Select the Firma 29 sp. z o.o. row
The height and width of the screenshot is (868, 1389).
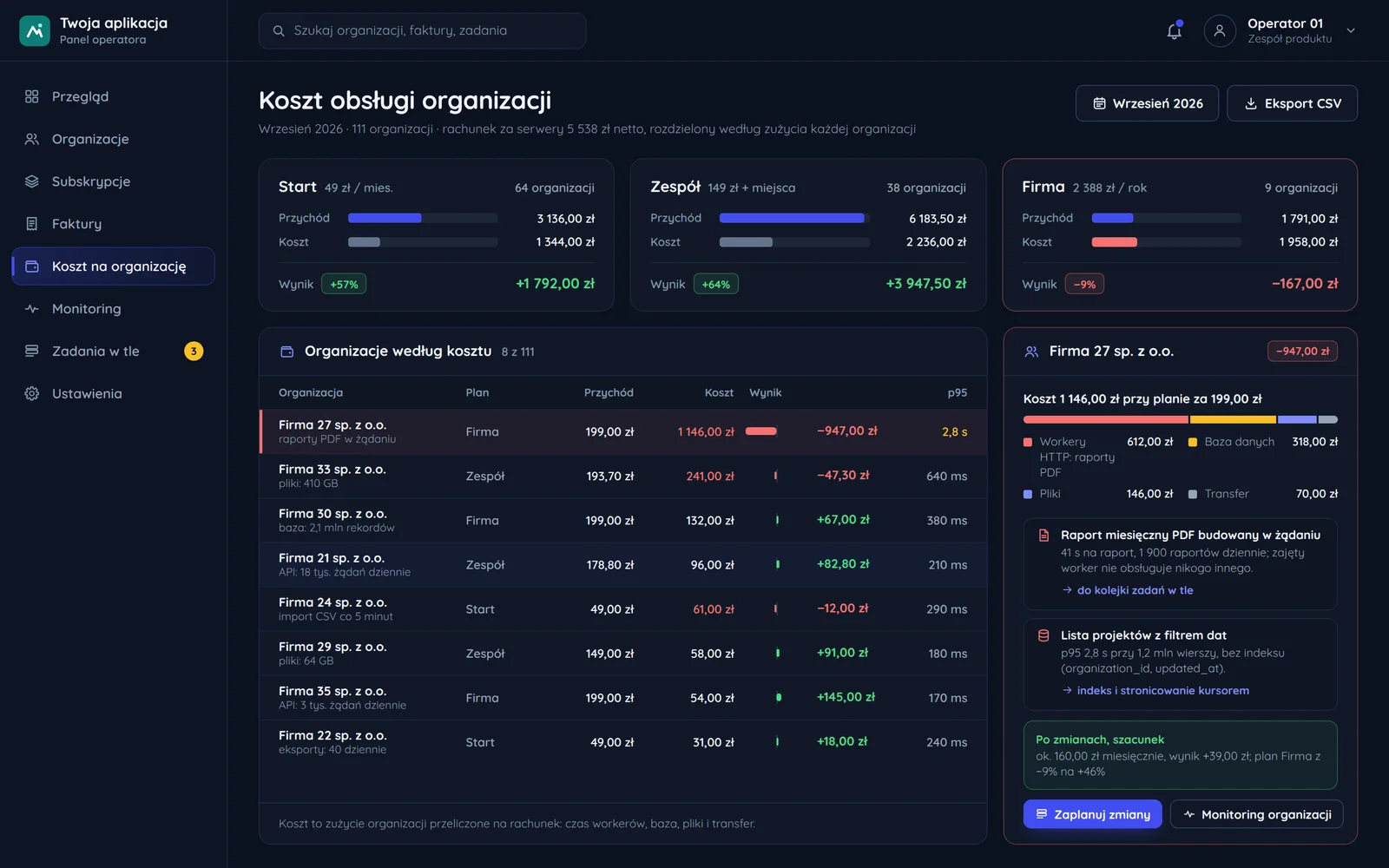tap(623, 653)
